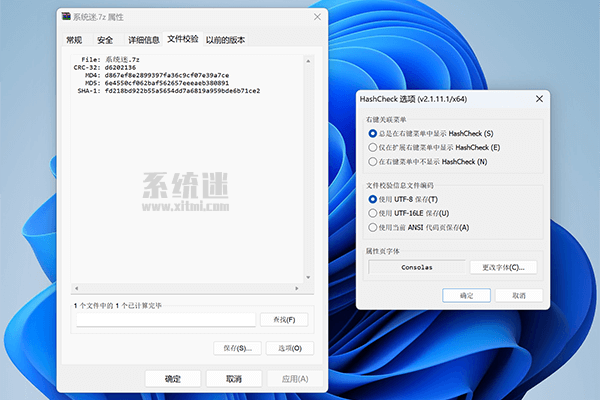Click the MD4 hash value line
Viewport: 600px width, 400px height.
point(157,75)
